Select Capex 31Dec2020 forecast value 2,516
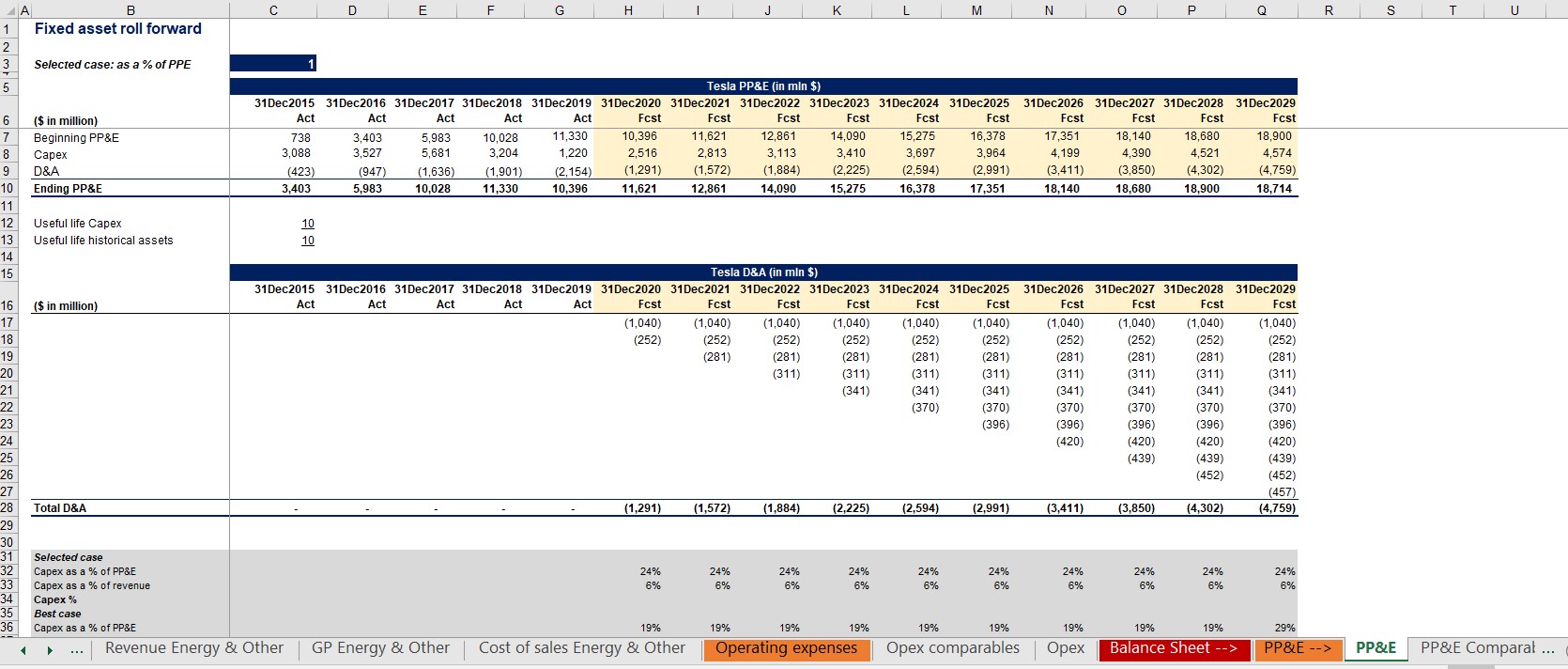Screen dimensions: 1568x669 [x=642, y=153]
